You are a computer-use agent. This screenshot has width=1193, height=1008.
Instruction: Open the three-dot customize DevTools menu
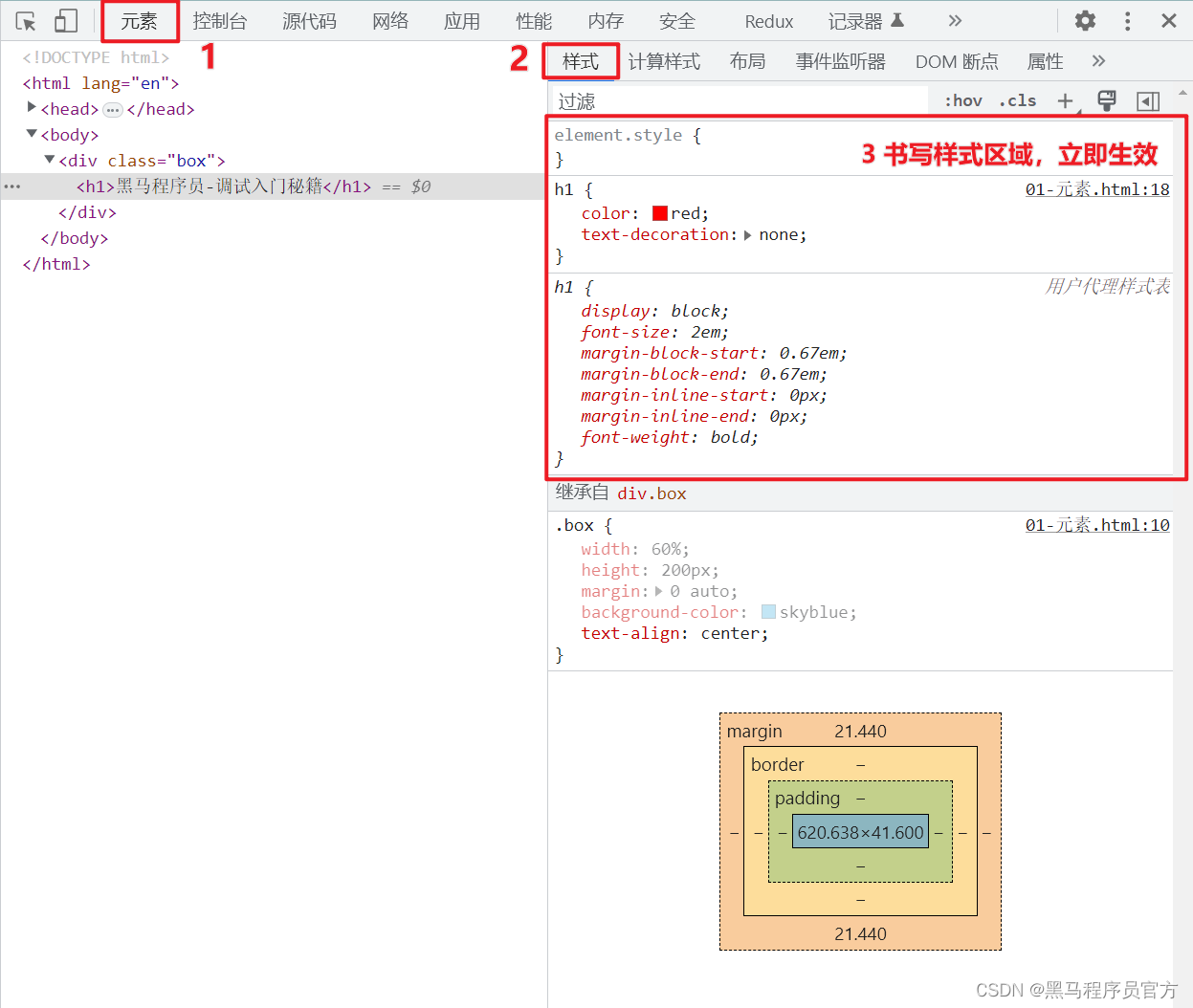[1128, 21]
